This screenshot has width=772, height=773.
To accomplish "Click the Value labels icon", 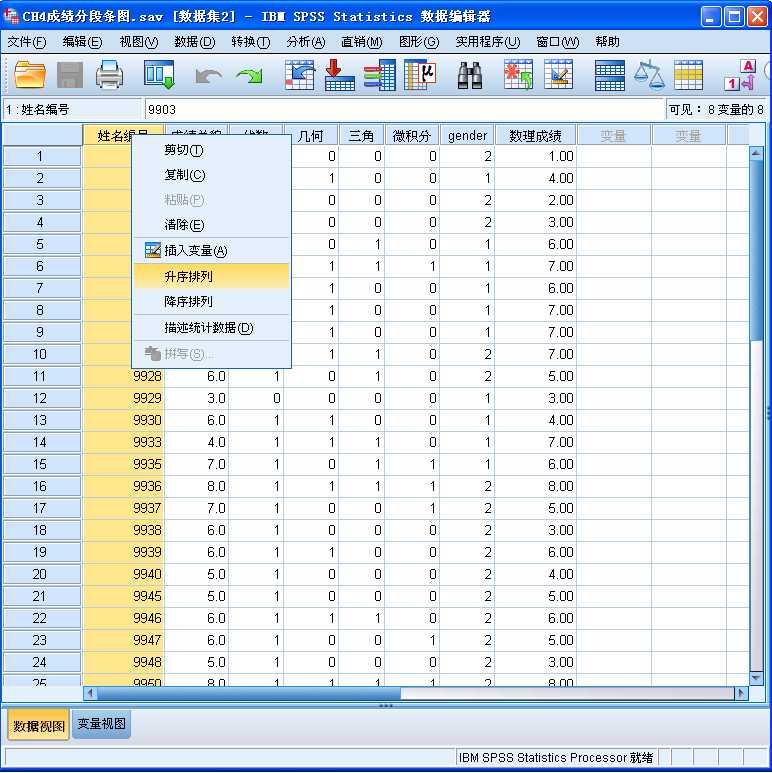I will pos(739,75).
